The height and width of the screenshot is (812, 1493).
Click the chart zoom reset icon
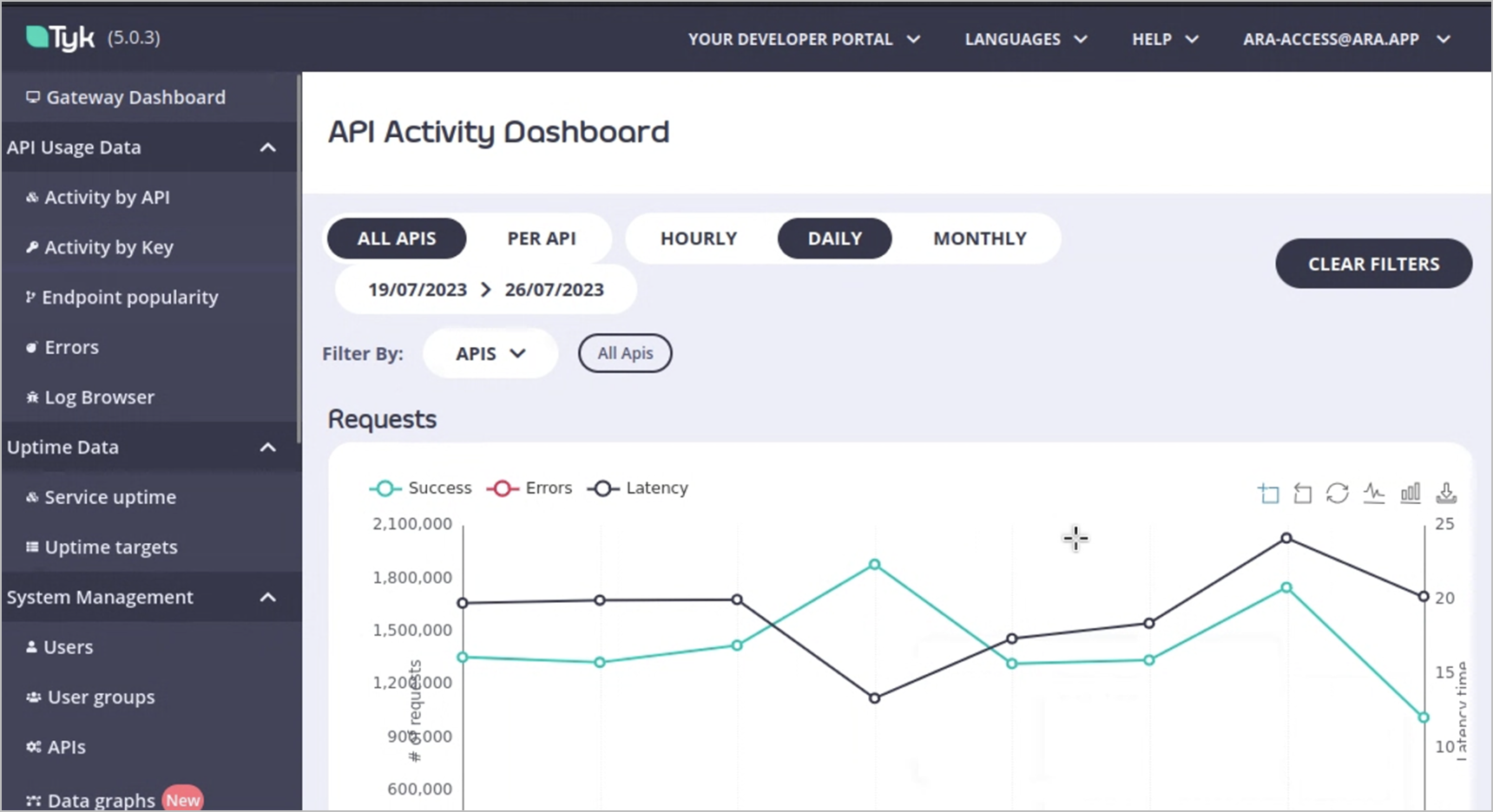coord(1302,494)
